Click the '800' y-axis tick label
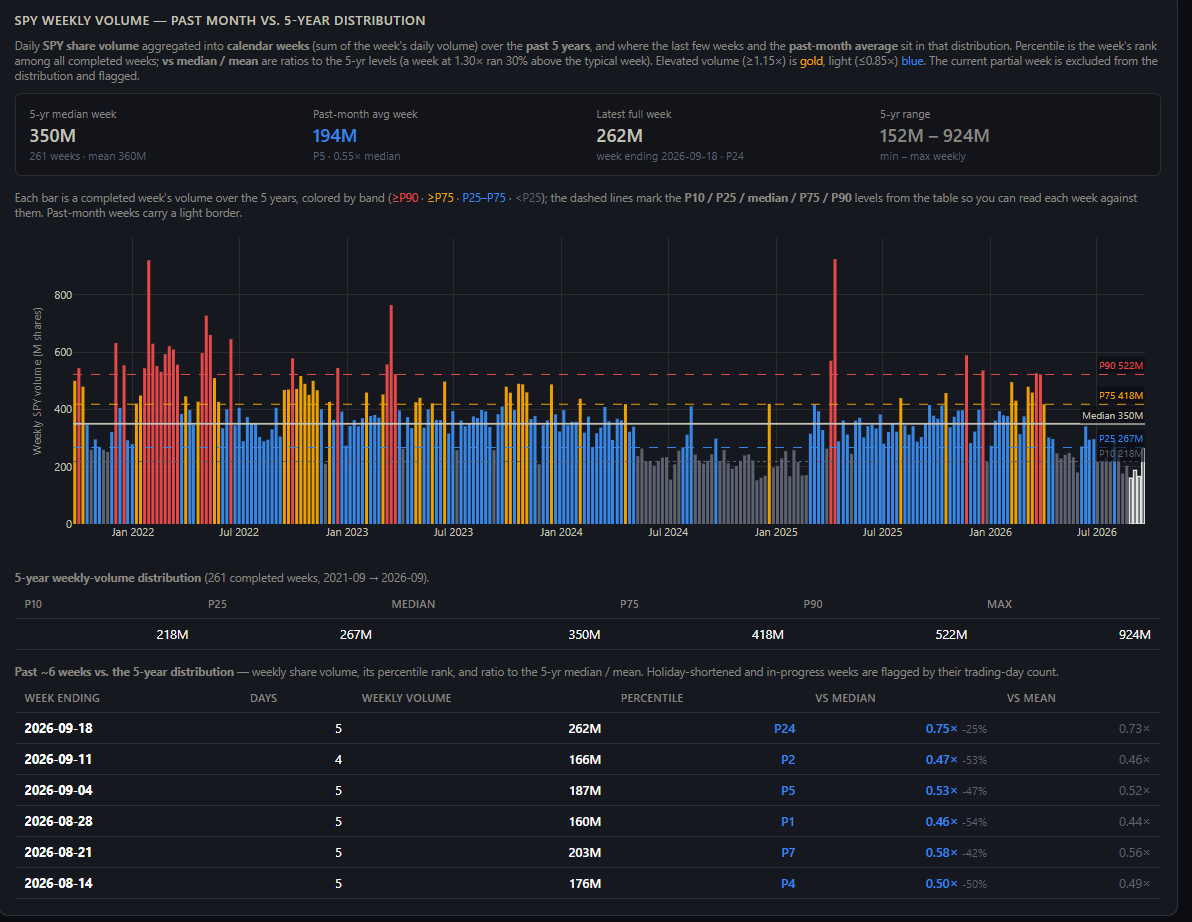The width and height of the screenshot is (1192, 922). 63,295
